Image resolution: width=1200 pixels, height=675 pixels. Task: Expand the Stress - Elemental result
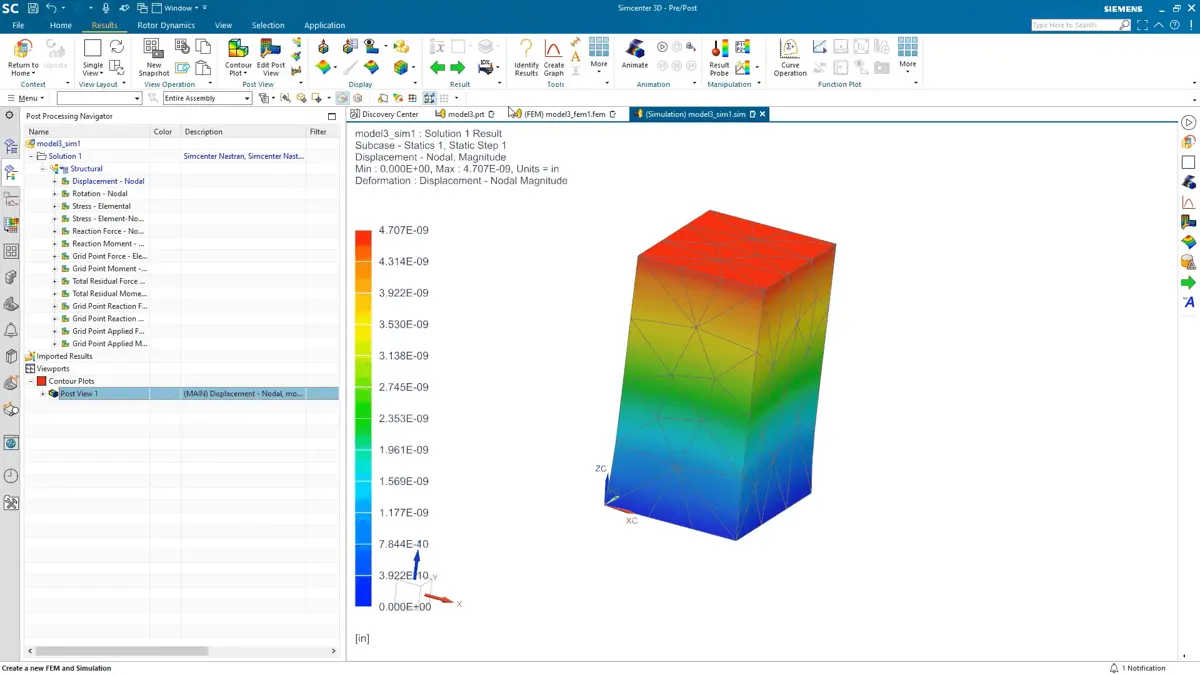[x=55, y=206]
